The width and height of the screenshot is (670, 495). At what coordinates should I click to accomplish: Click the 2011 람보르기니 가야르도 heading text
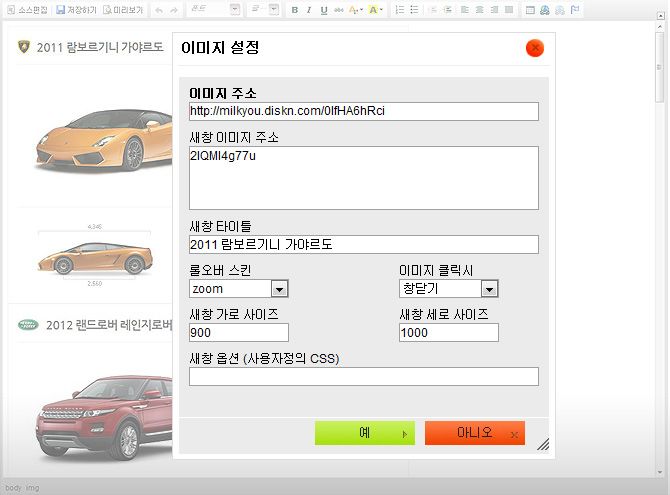[x=100, y=47]
